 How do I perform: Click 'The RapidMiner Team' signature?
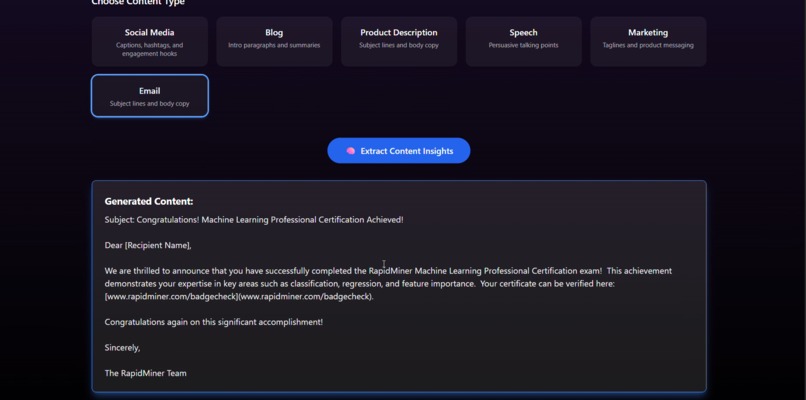(x=145, y=373)
